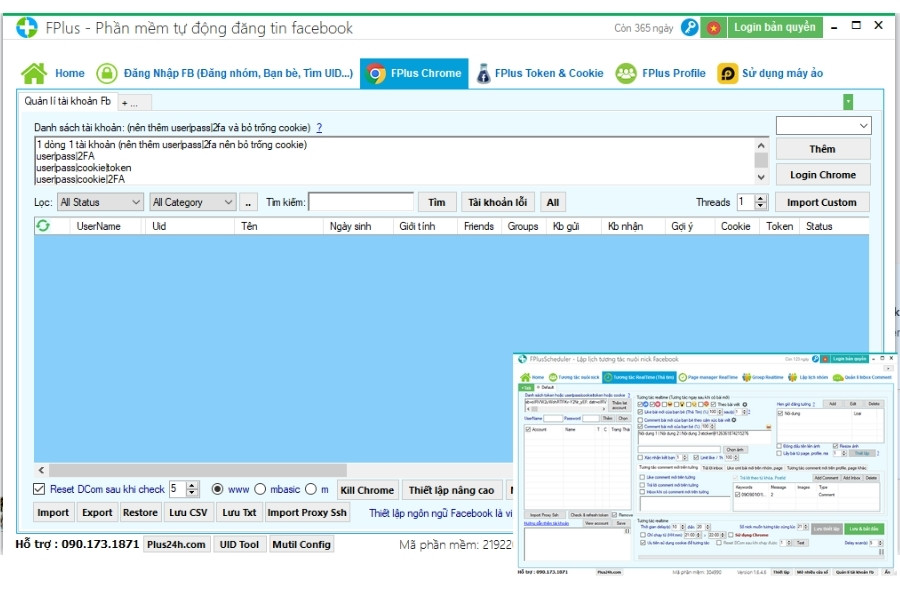Image resolution: width=900 pixels, height=600 pixels.
Task: Open the All Category filter dropdown
Action: (192, 202)
